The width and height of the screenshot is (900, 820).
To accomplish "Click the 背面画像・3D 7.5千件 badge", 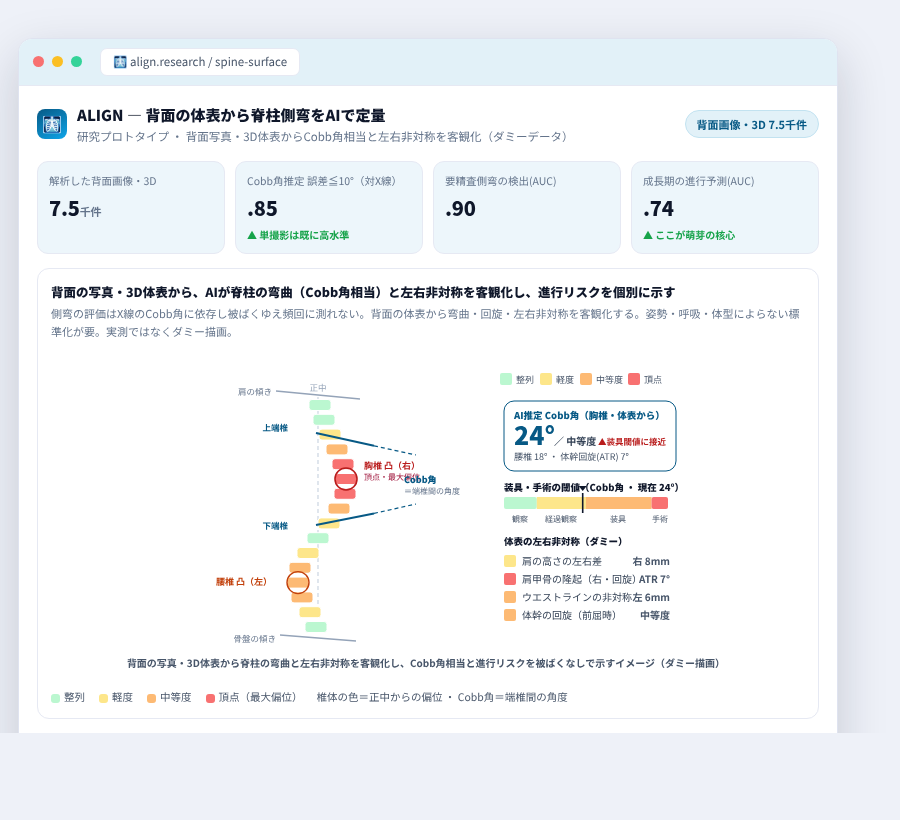I will click(x=751, y=125).
